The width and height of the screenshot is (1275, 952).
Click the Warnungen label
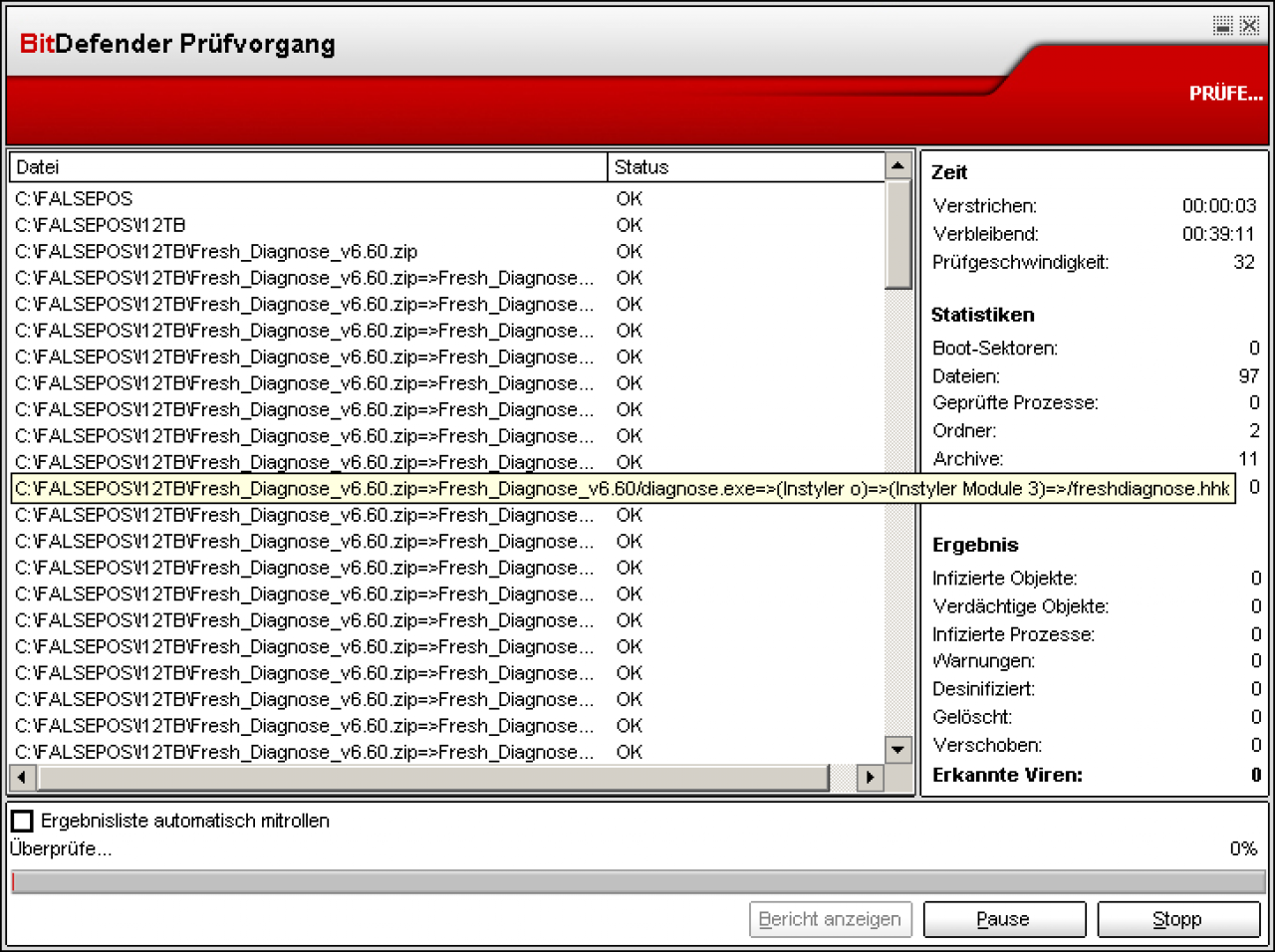click(x=983, y=661)
